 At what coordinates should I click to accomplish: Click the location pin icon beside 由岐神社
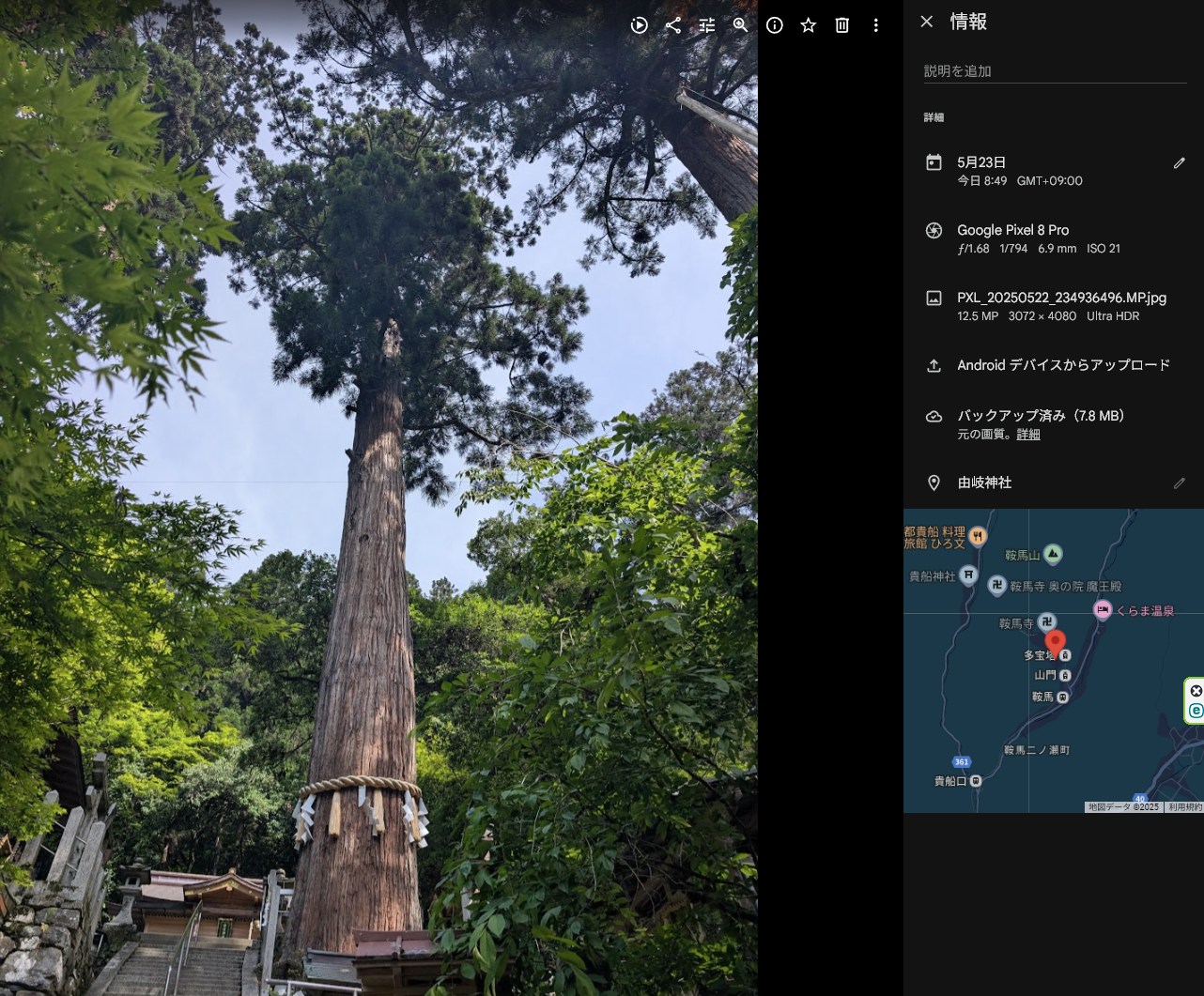[x=934, y=483]
